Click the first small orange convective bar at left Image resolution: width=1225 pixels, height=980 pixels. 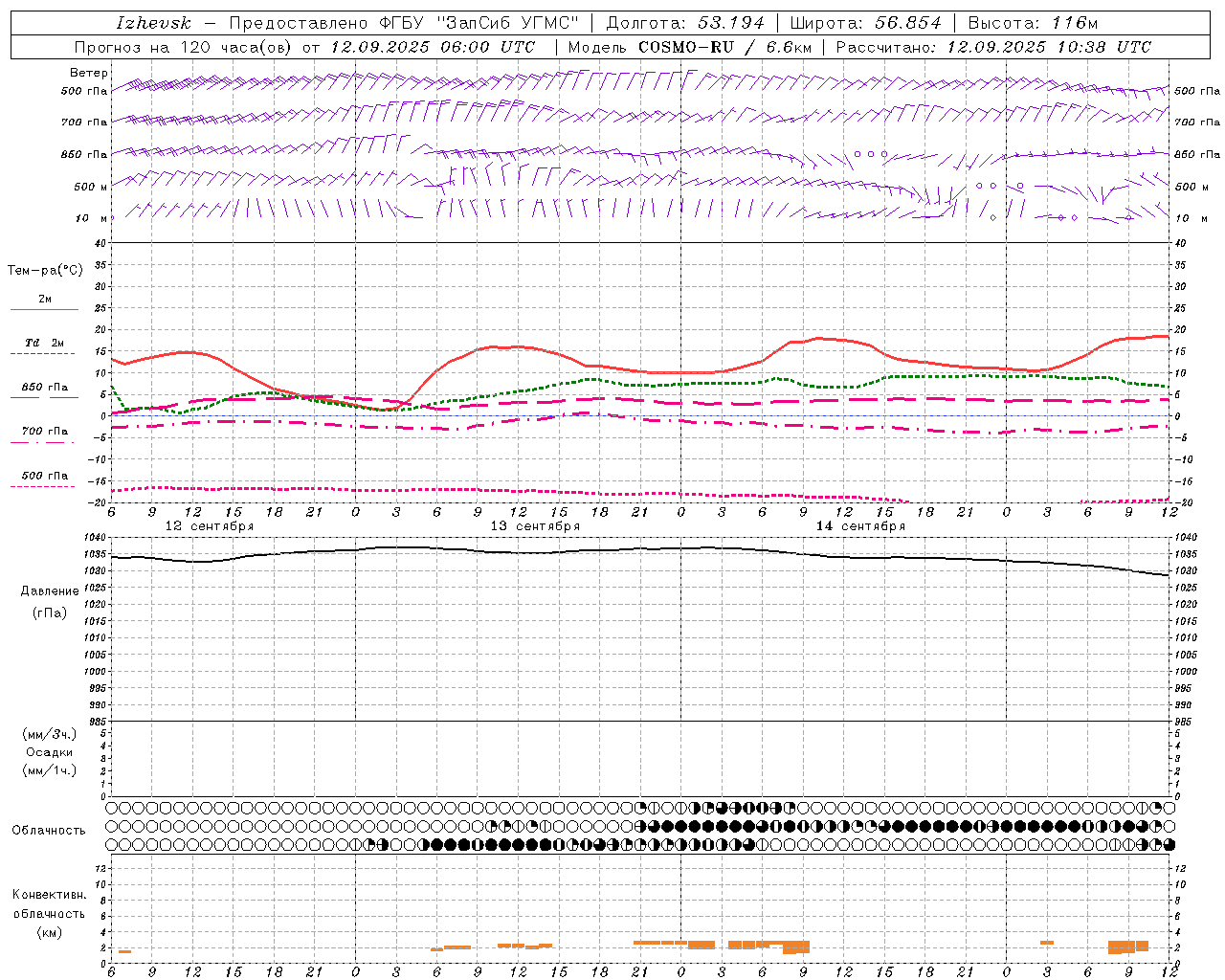click(x=124, y=951)
